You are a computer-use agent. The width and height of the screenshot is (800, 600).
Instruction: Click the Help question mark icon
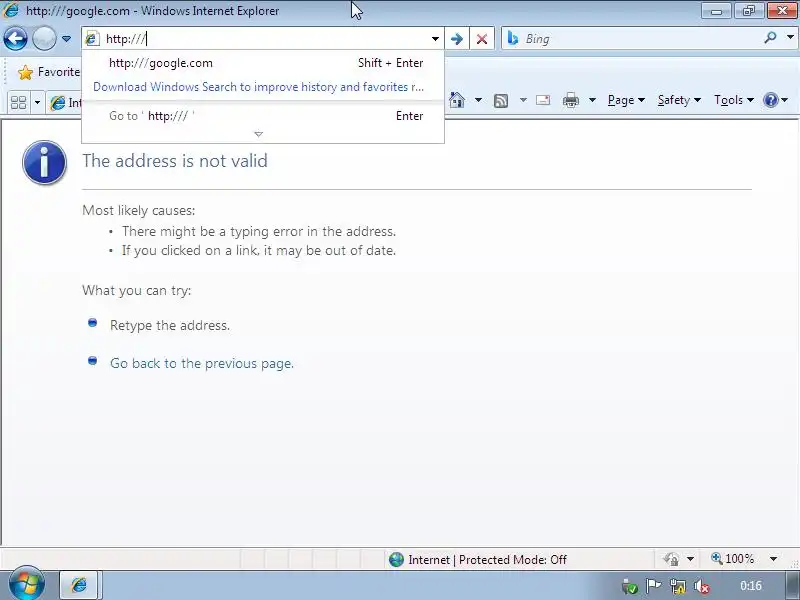point(770,100)
